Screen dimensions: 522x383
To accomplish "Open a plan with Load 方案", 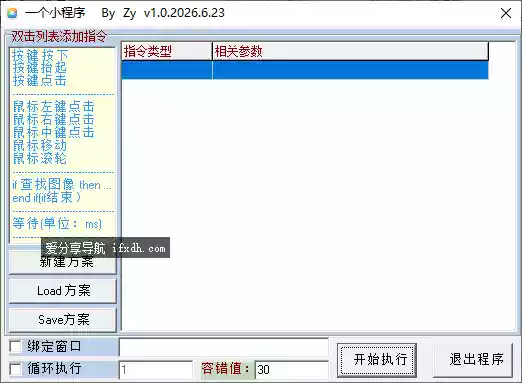I will [x=63, y=291].
